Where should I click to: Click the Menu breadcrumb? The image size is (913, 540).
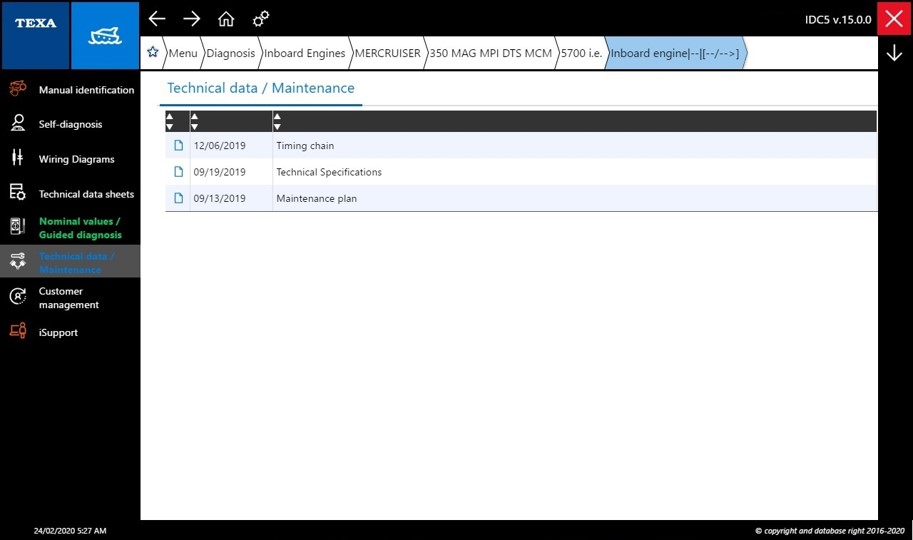(183, 53)
